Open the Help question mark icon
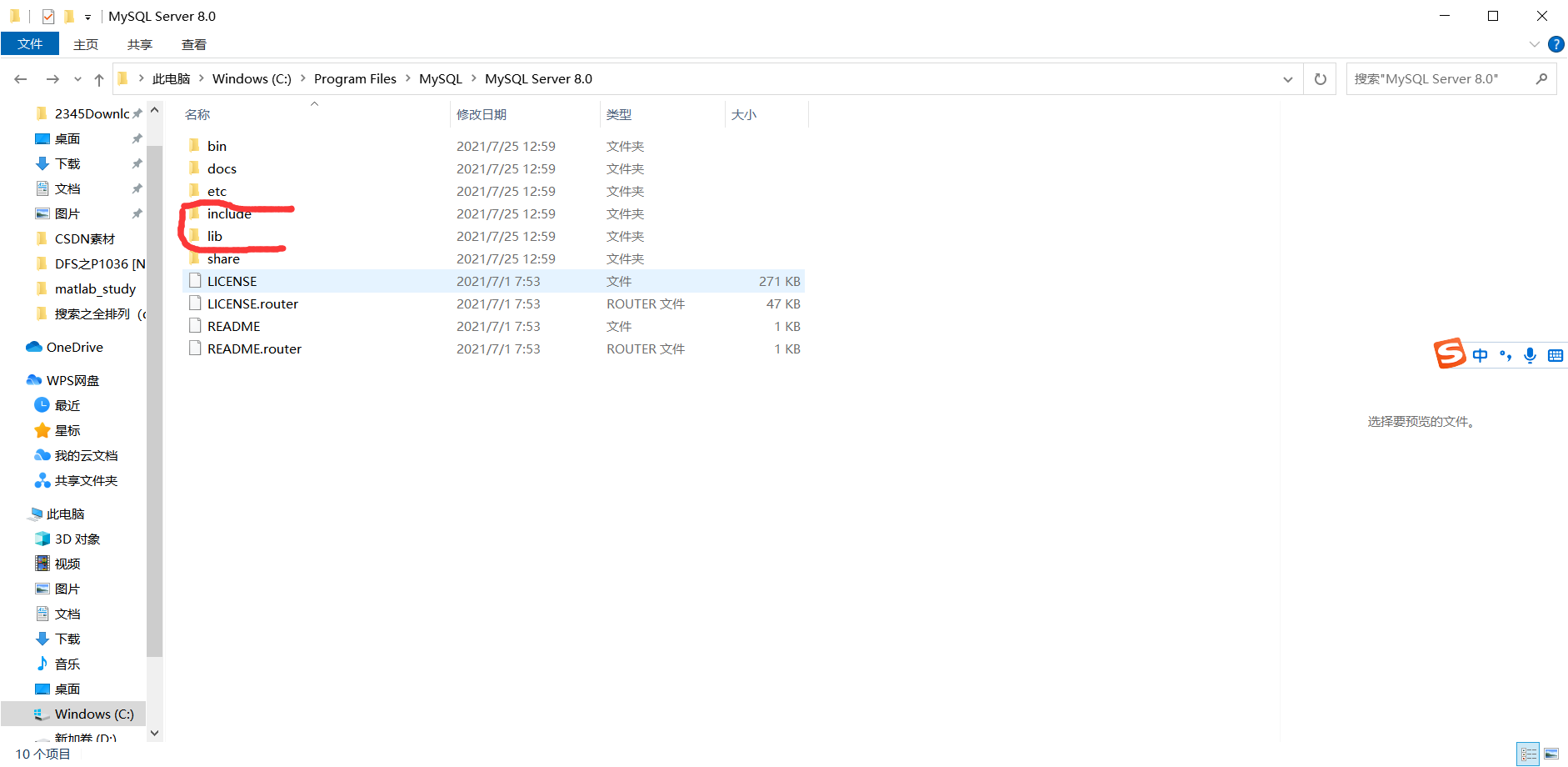The image size is (1568, 767). coord(1556,44)
